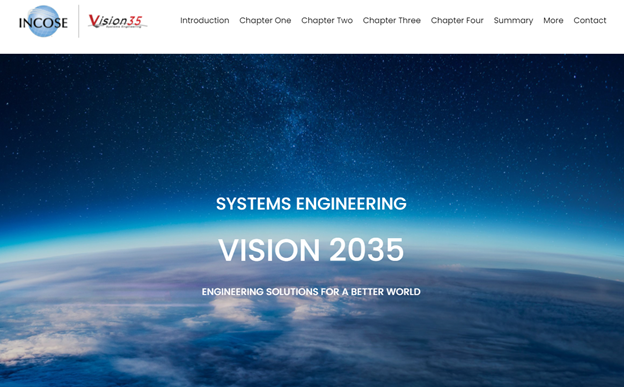Expand the More navigation menu
624x387 pixels.
553,20
